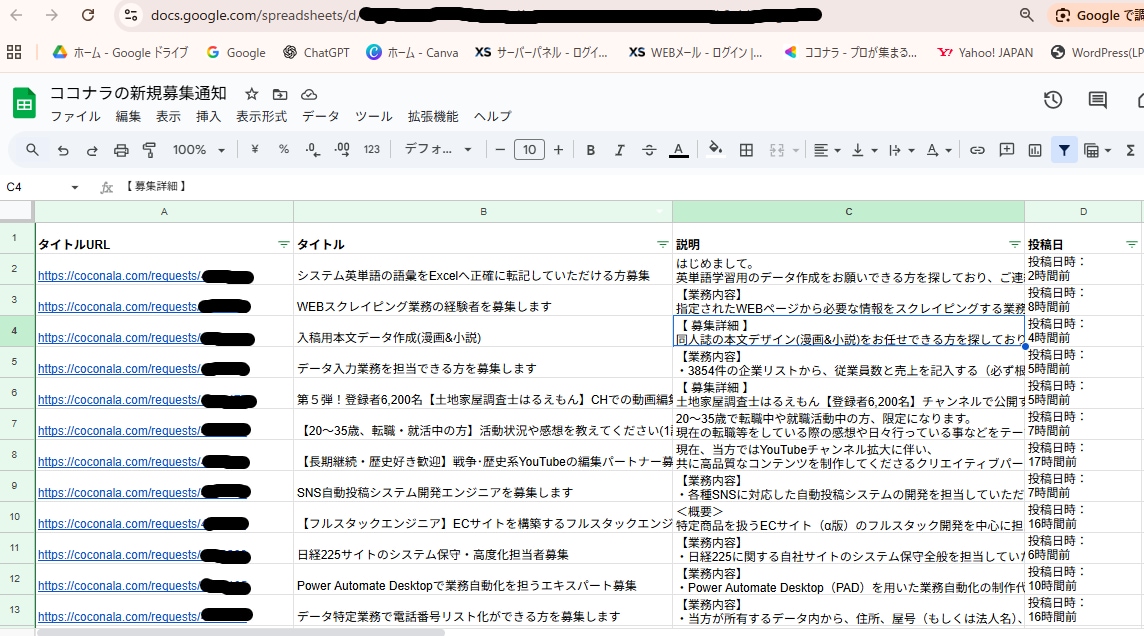This screenshot has height=636, width=1144.
Task: Click the browser zoom magnifier icon
Action: click(1027, 15)
